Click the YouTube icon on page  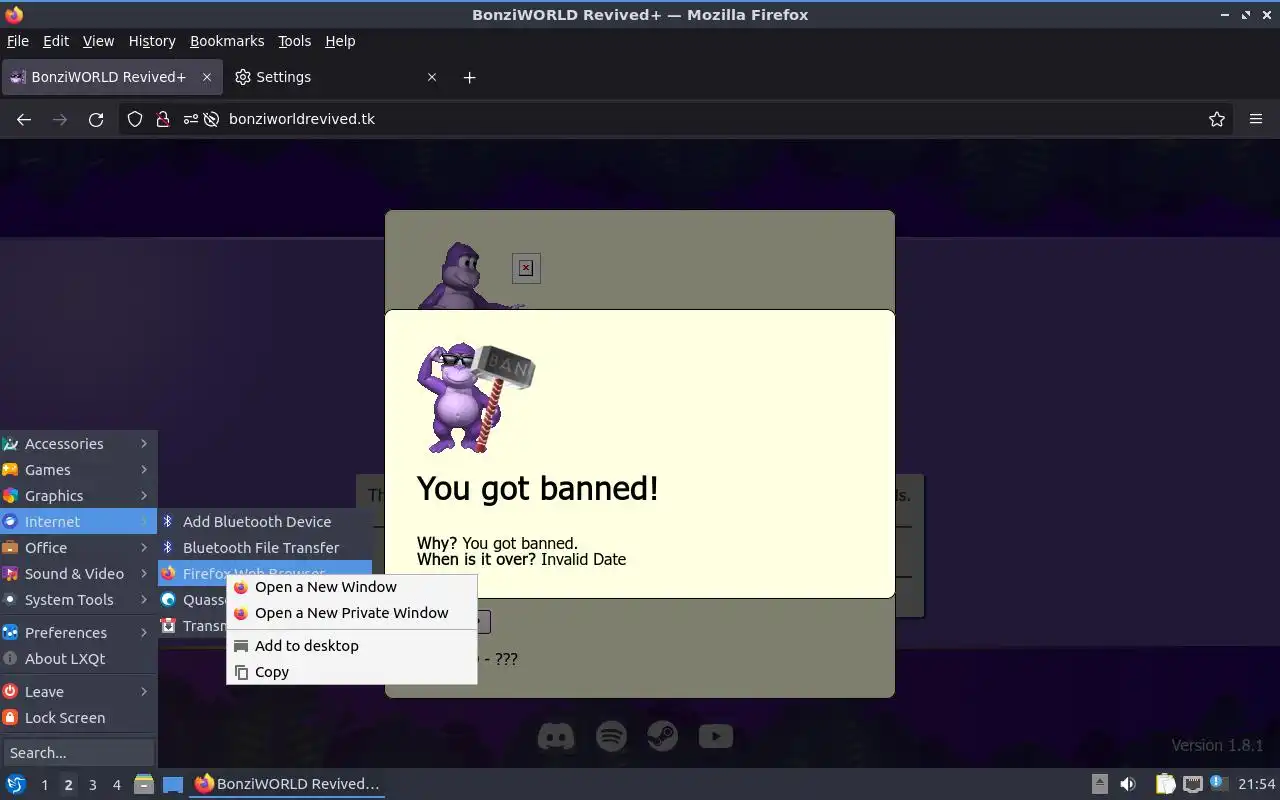point(715,737)
